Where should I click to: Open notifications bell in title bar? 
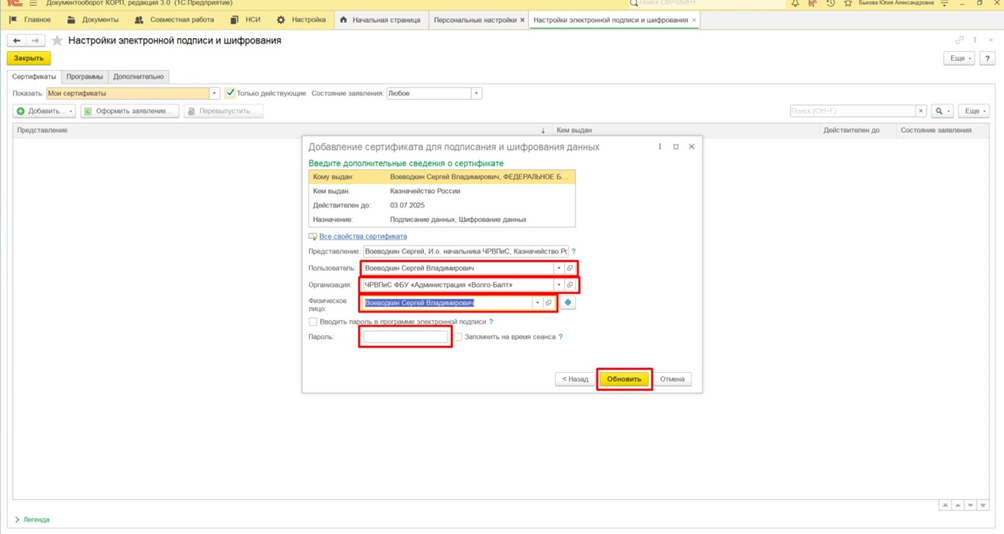pyautogui.click(x=795, y=3)
